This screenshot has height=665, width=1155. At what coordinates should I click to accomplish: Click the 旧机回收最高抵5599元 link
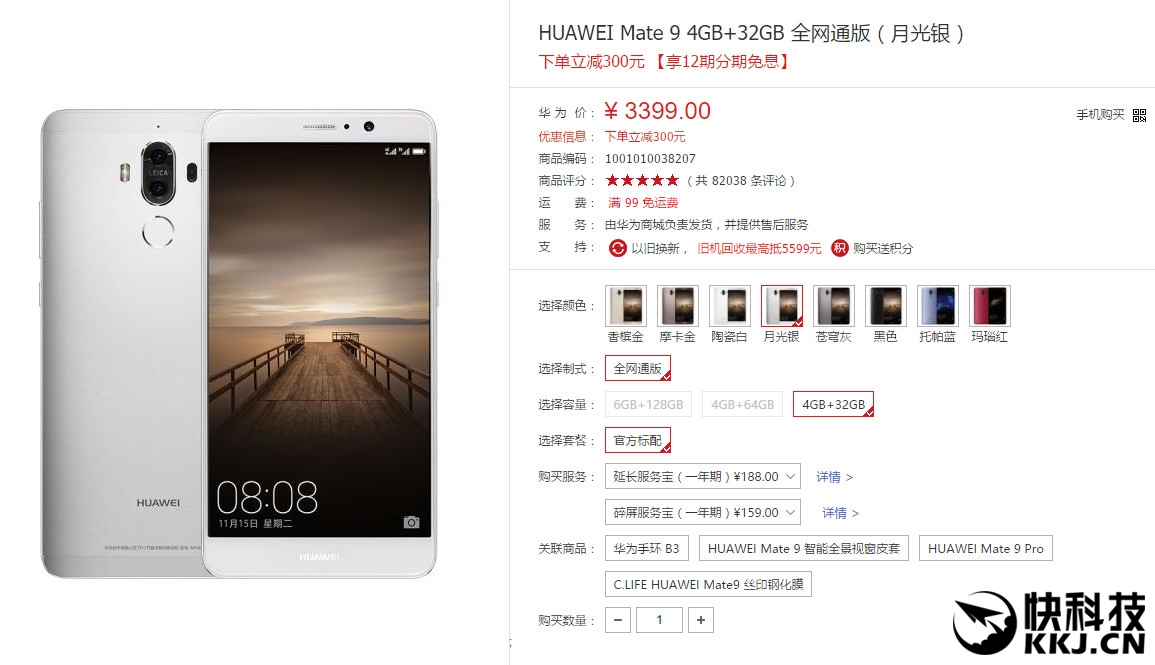pyautogui.click(x=759, y=249)
